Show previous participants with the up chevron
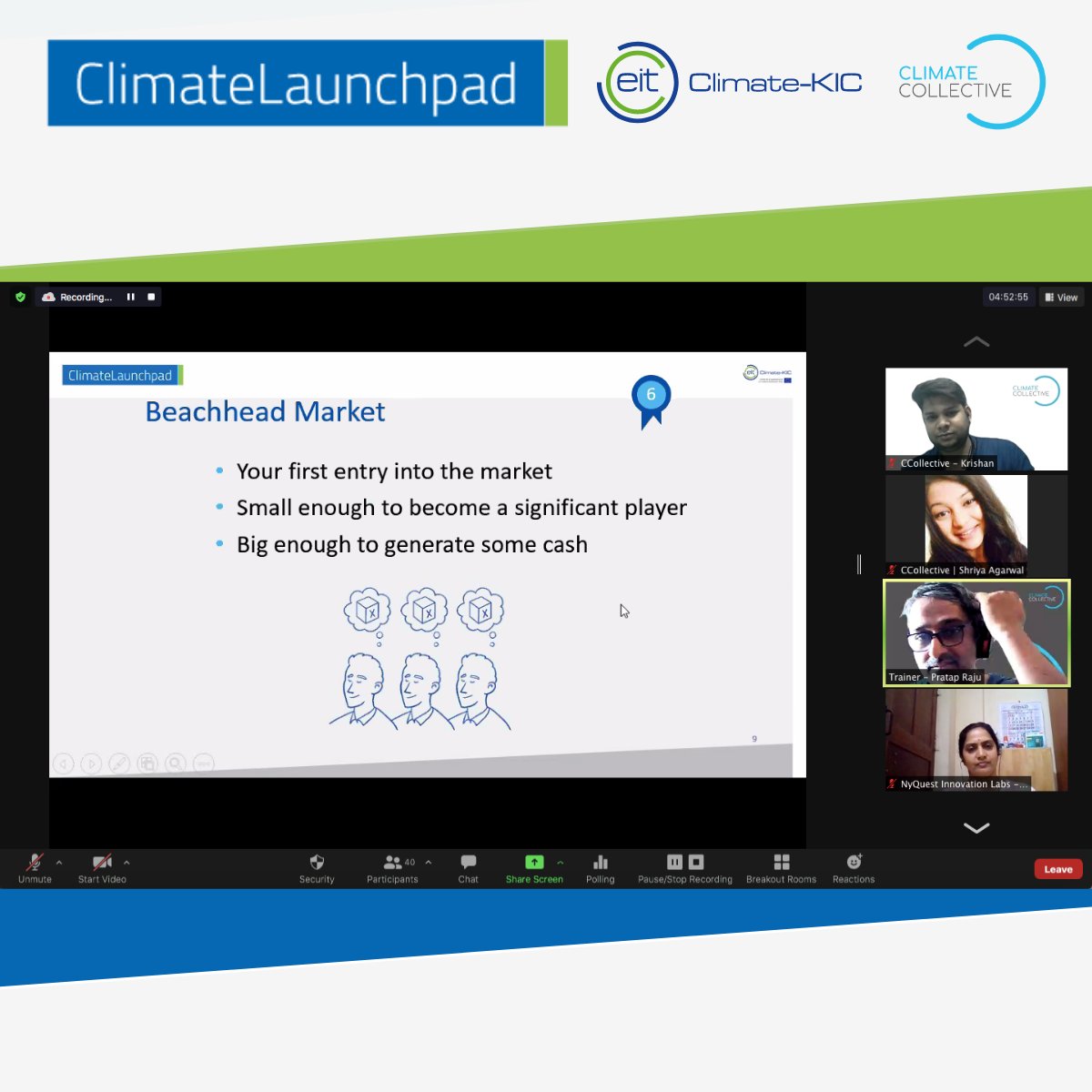Image resolution: width=1092 pixels, height=1092 pixels. 976,342
